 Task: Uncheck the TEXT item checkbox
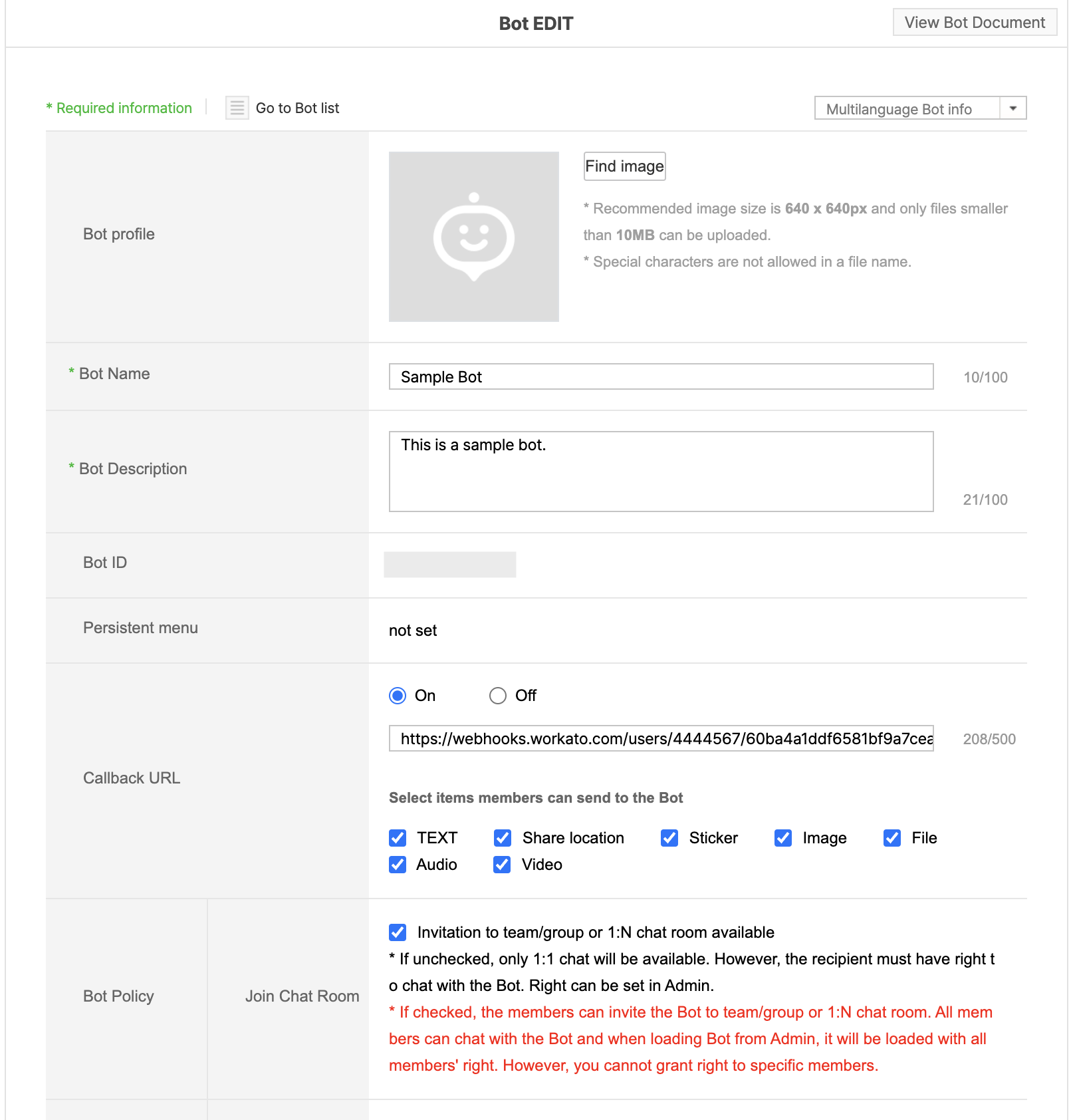click(x=397, y=838)
